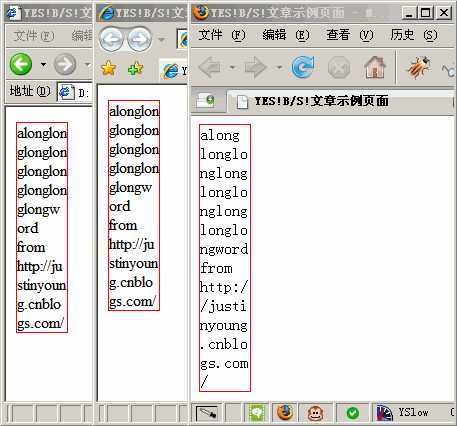Open Back history dropdown in IE6 window
Viewport: 457px width, 426px height.
coord(43,64)
